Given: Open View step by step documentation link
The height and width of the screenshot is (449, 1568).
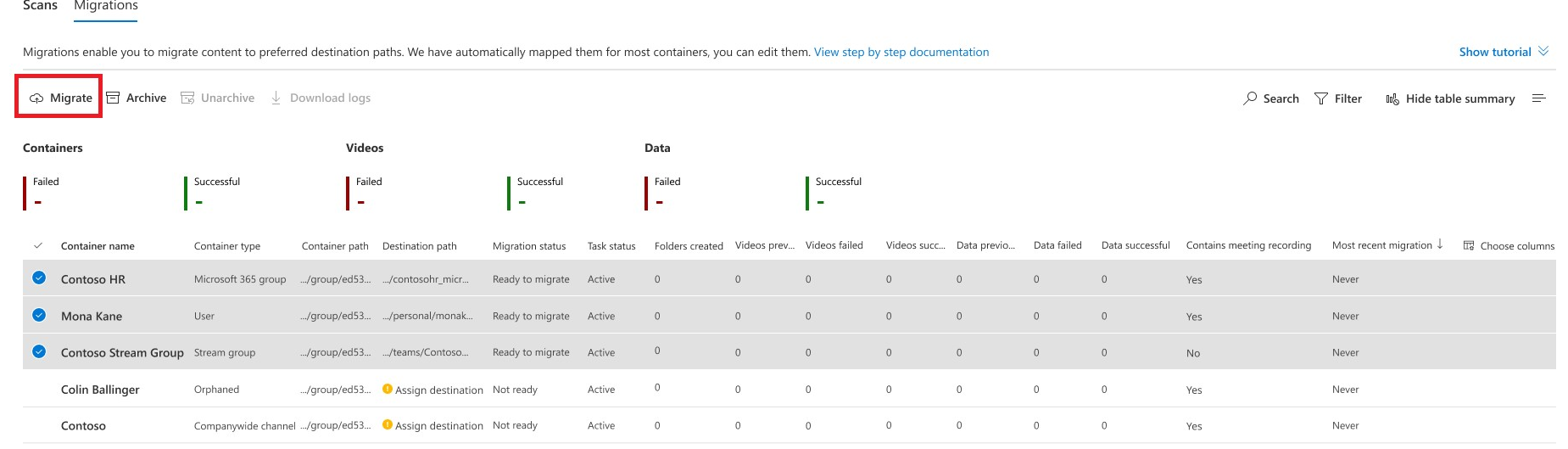Looking at the screenshot, I should (x=901, y=52).
